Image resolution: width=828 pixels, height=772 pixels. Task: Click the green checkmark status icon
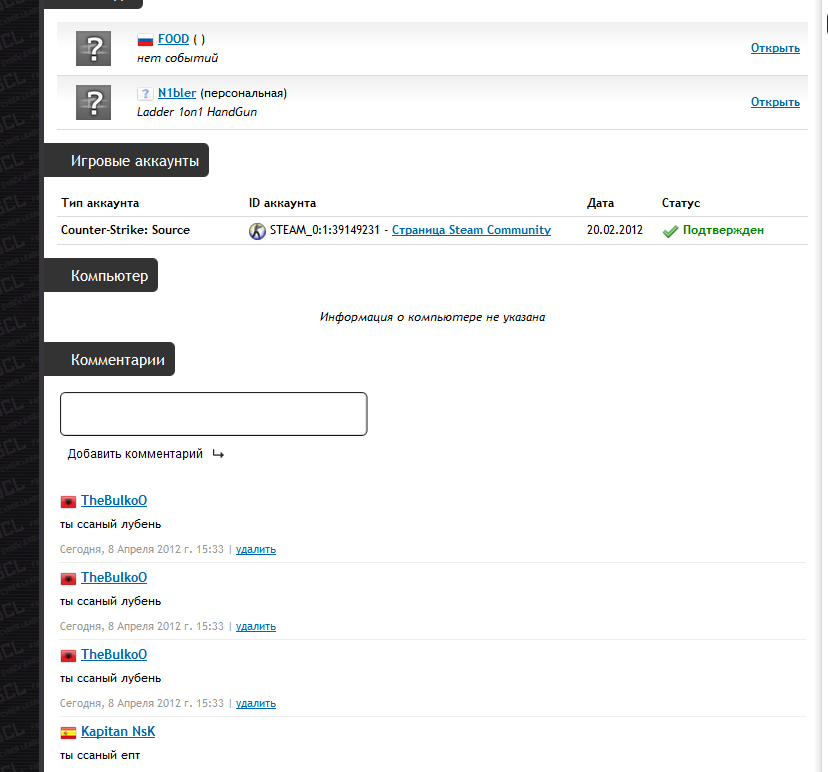(x=670, y=231)
